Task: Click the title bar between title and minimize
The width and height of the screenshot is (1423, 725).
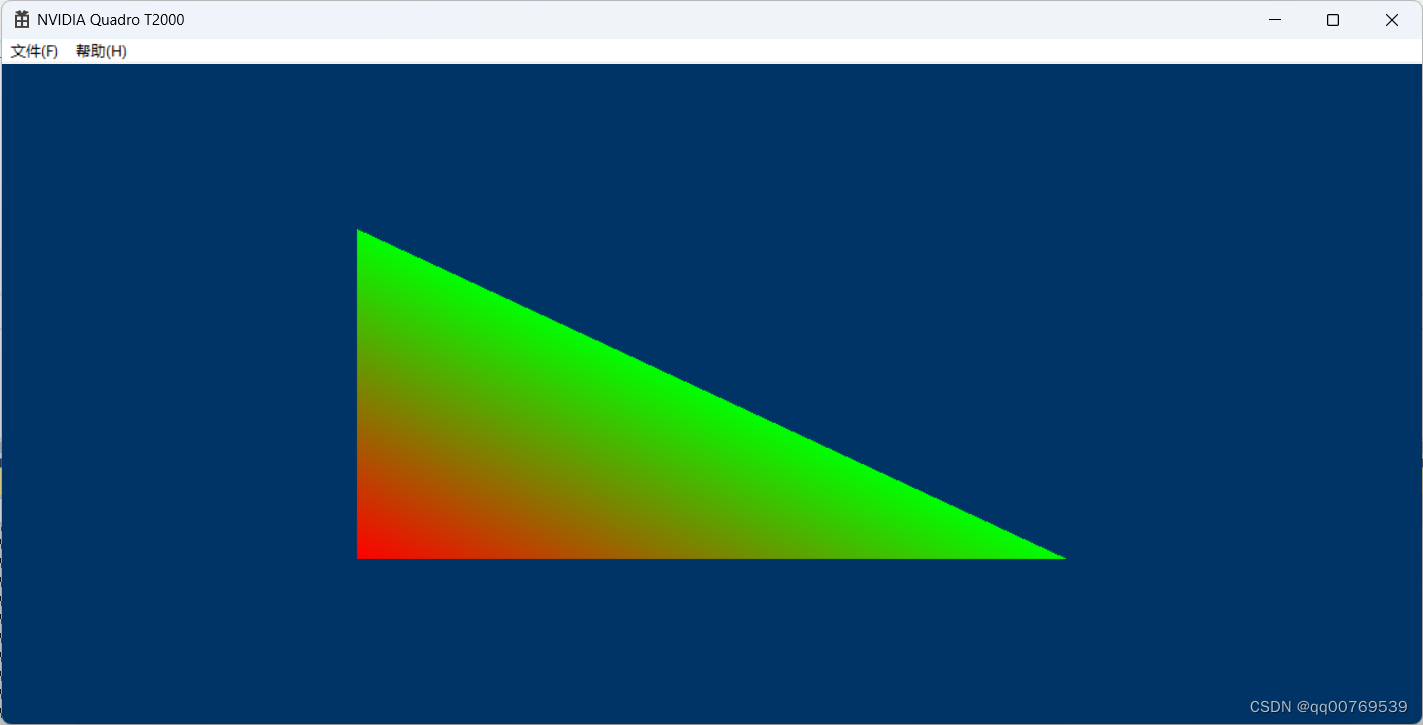Action: point(700,19)
